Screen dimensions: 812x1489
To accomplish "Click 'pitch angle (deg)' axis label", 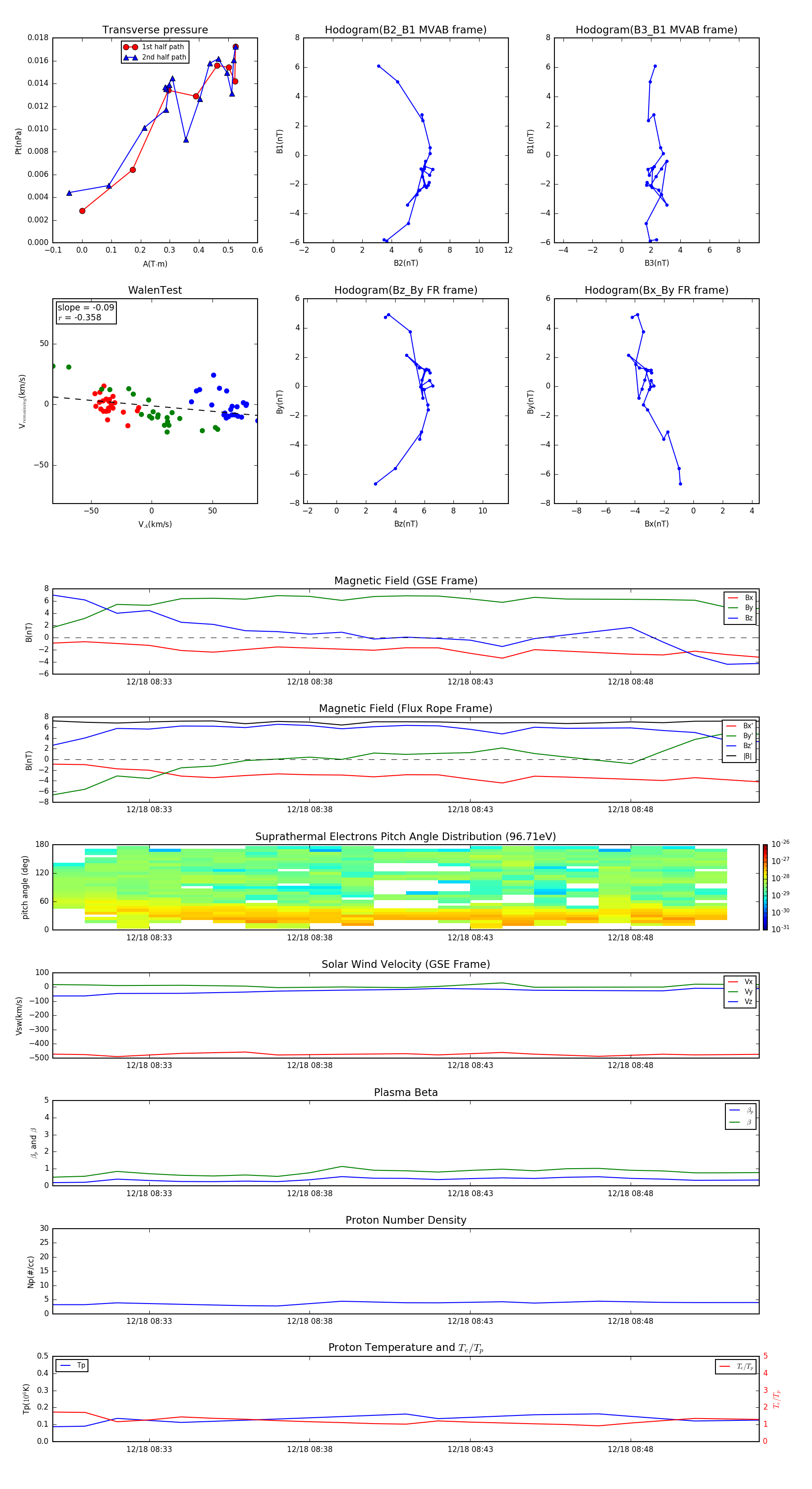I will pos(25,887).
